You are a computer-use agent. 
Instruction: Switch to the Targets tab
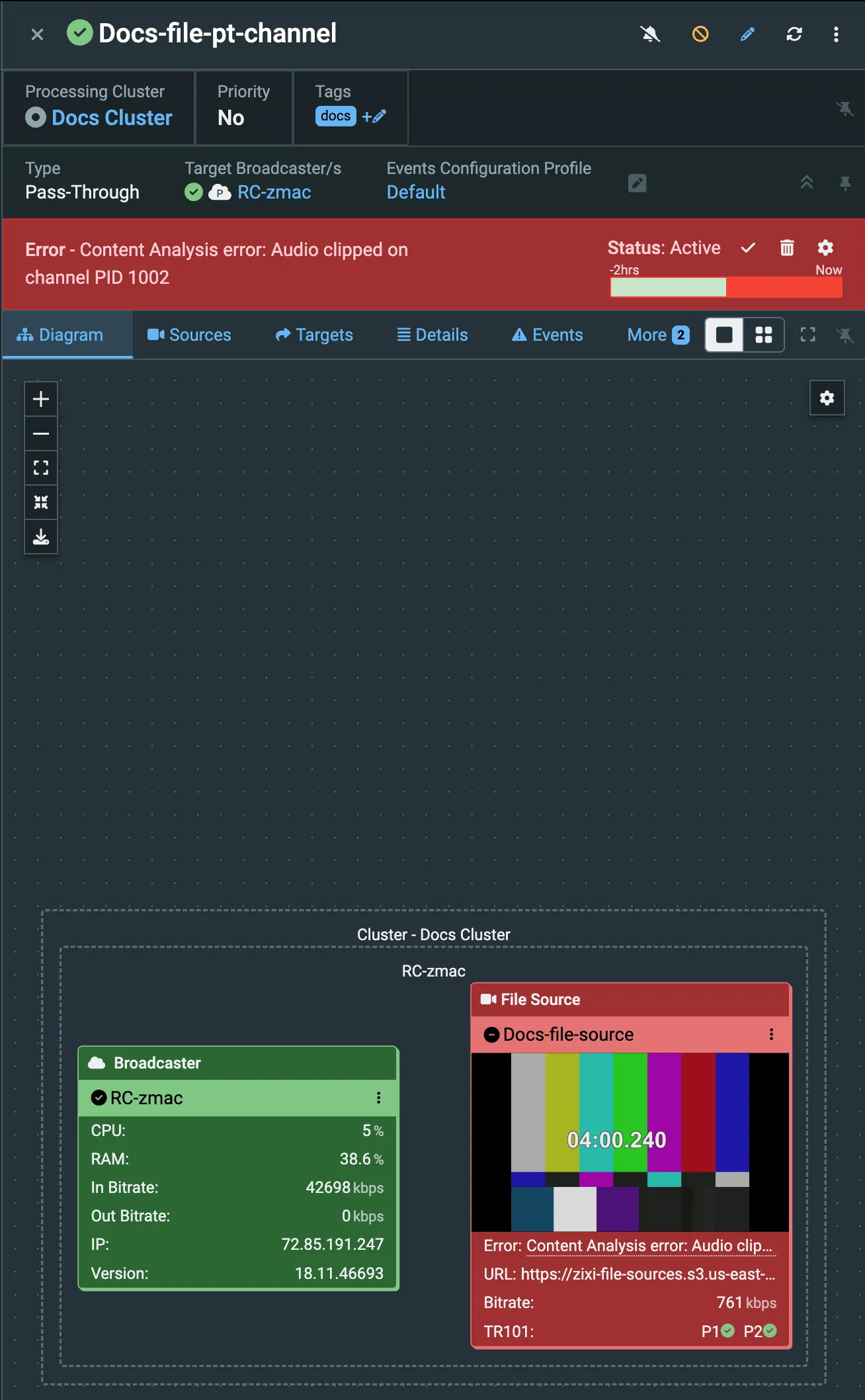[x=314, y=335]
